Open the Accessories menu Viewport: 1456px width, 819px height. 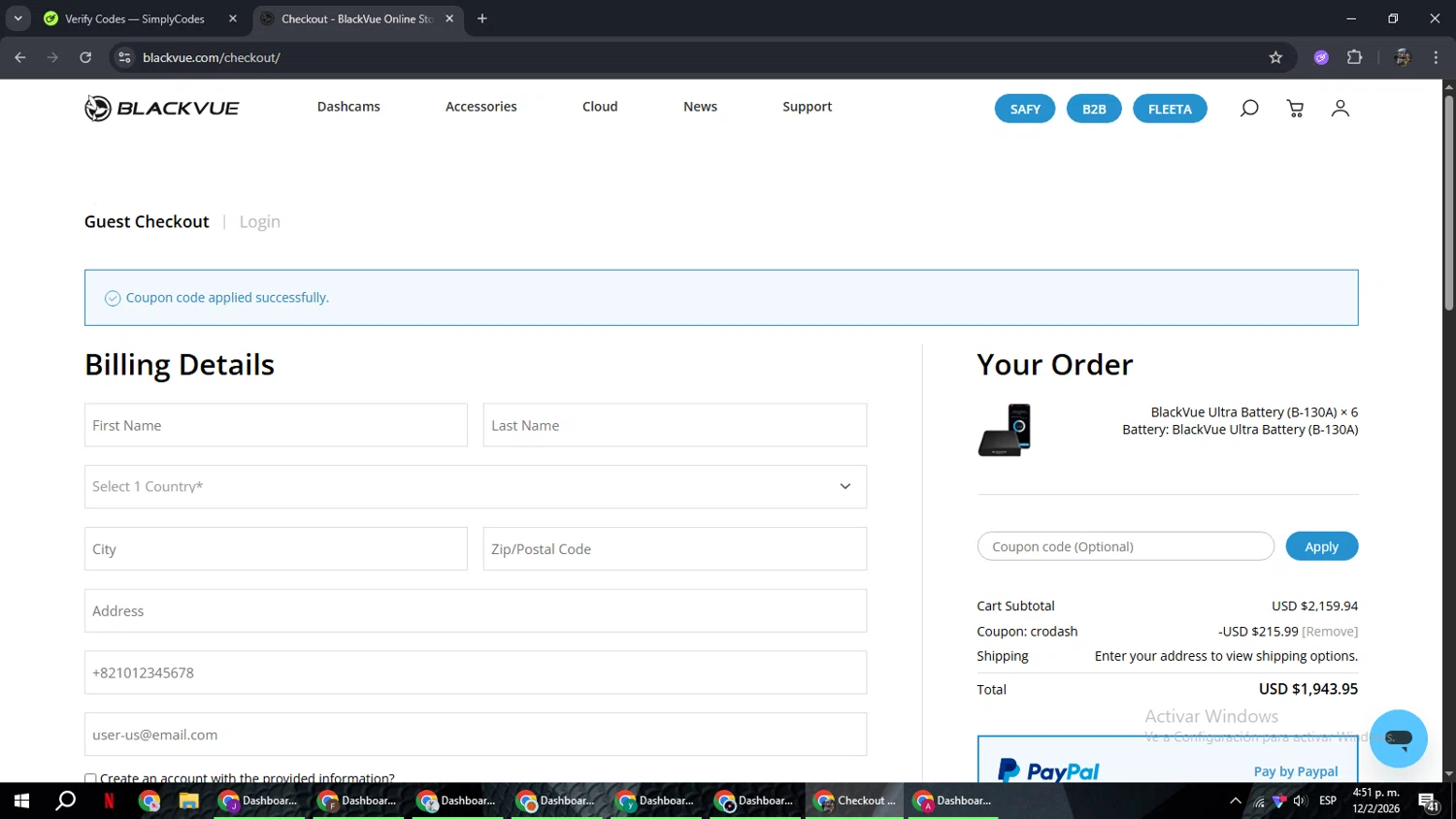click(x=480, y=107)
